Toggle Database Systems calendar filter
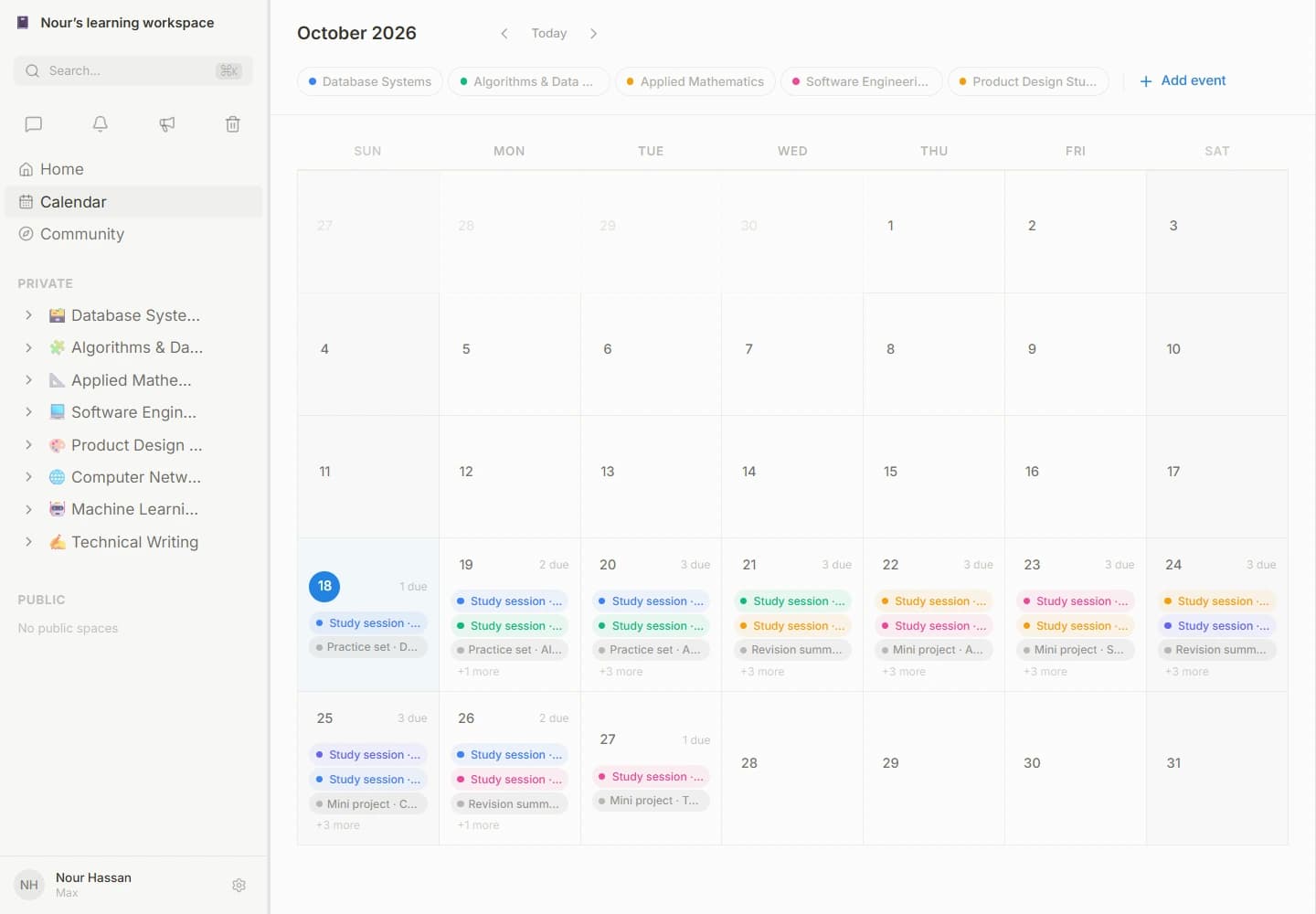The image size is (1316, 914). [370, 81]
